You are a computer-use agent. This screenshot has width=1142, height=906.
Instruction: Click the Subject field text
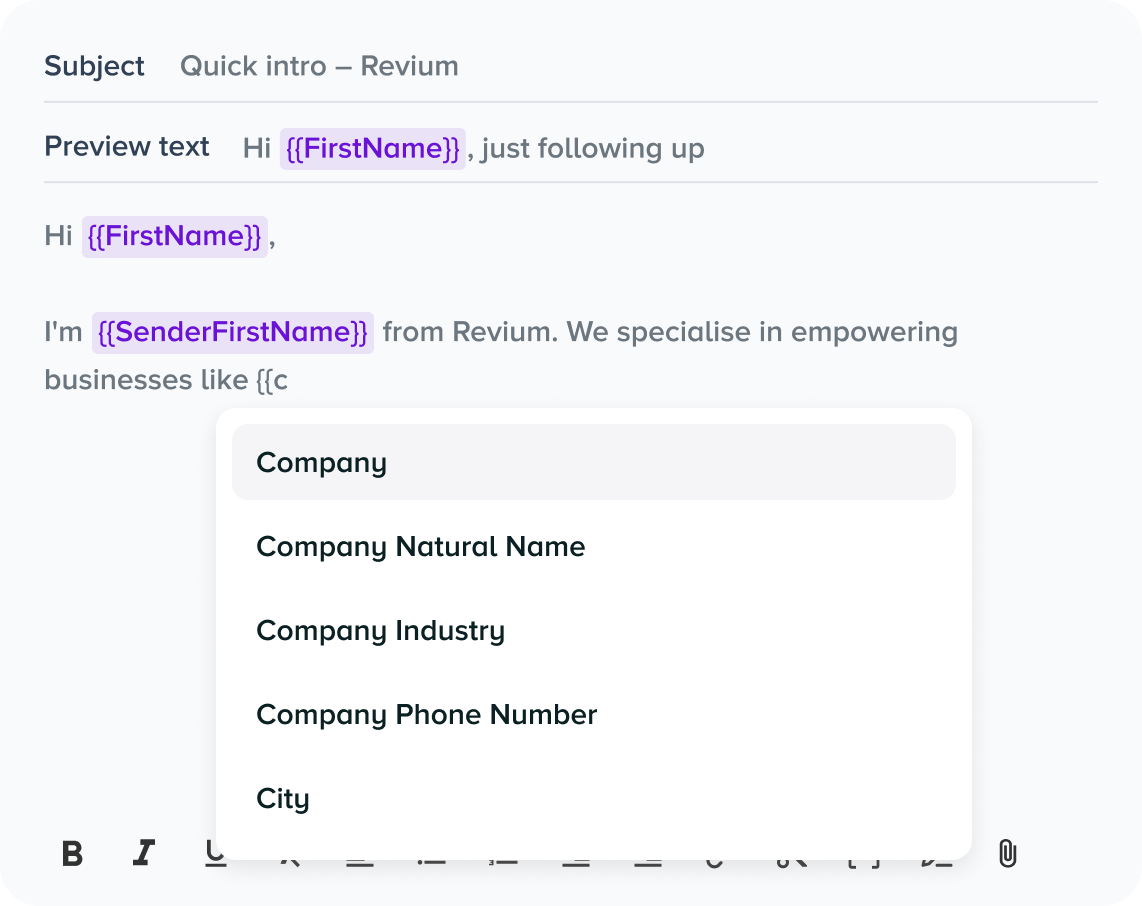(x=319, y=66)
